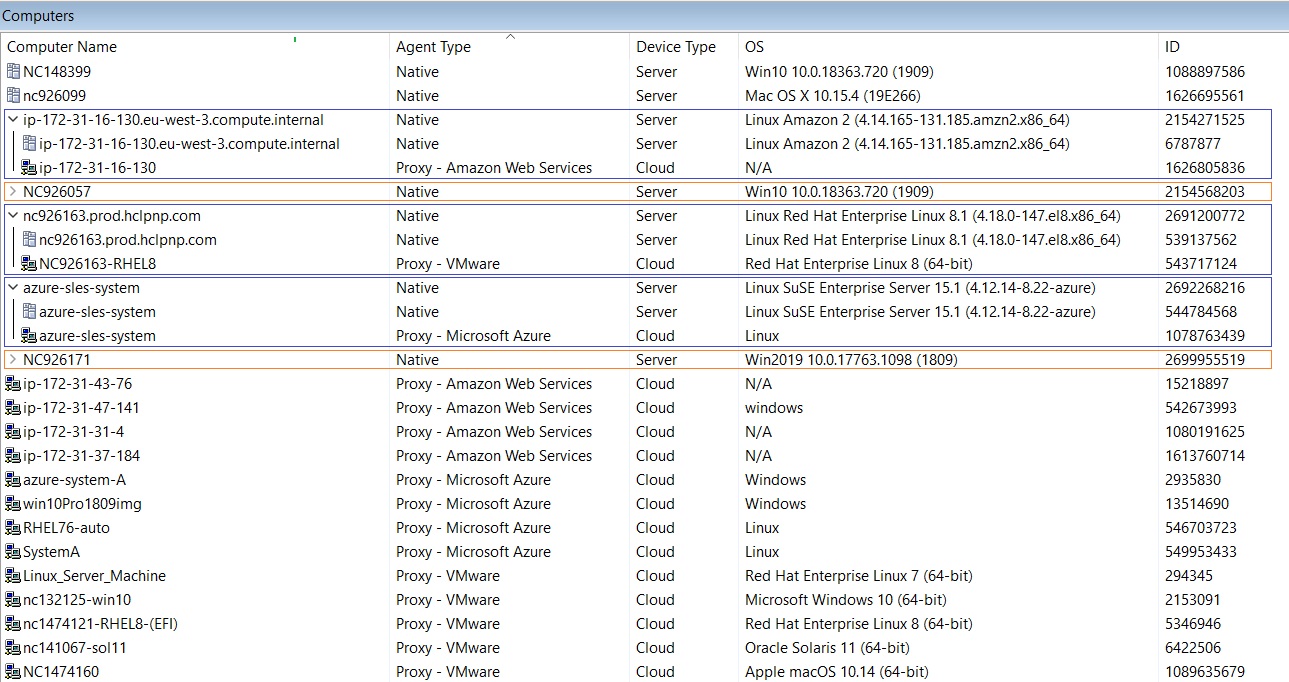The height and width of the screenshot is (682, 1289).
Task: Click the proxy icon beside NC926163-RHEL8
Action: (x=29, y=264)
